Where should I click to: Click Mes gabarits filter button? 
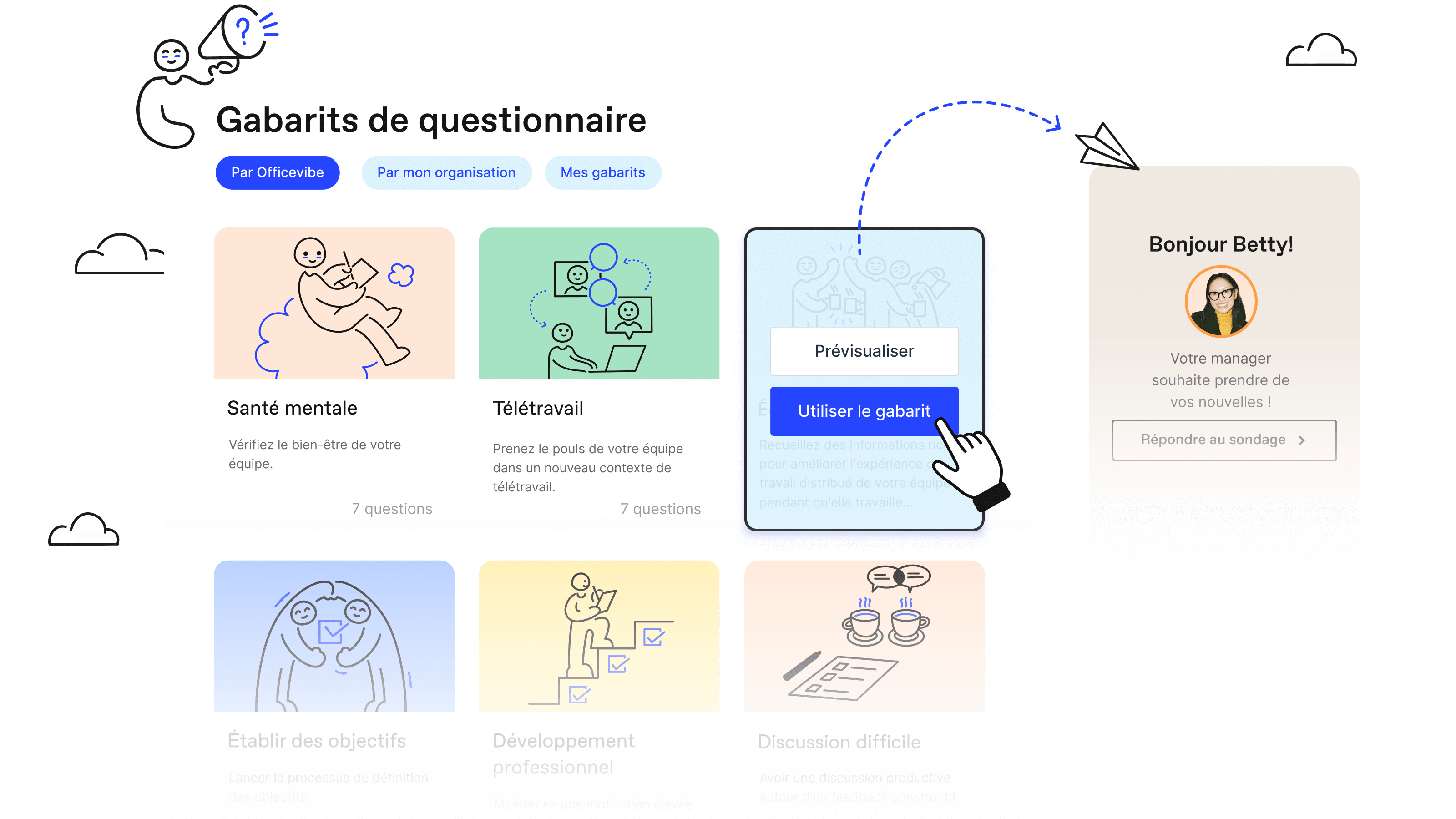coord(602,172)
